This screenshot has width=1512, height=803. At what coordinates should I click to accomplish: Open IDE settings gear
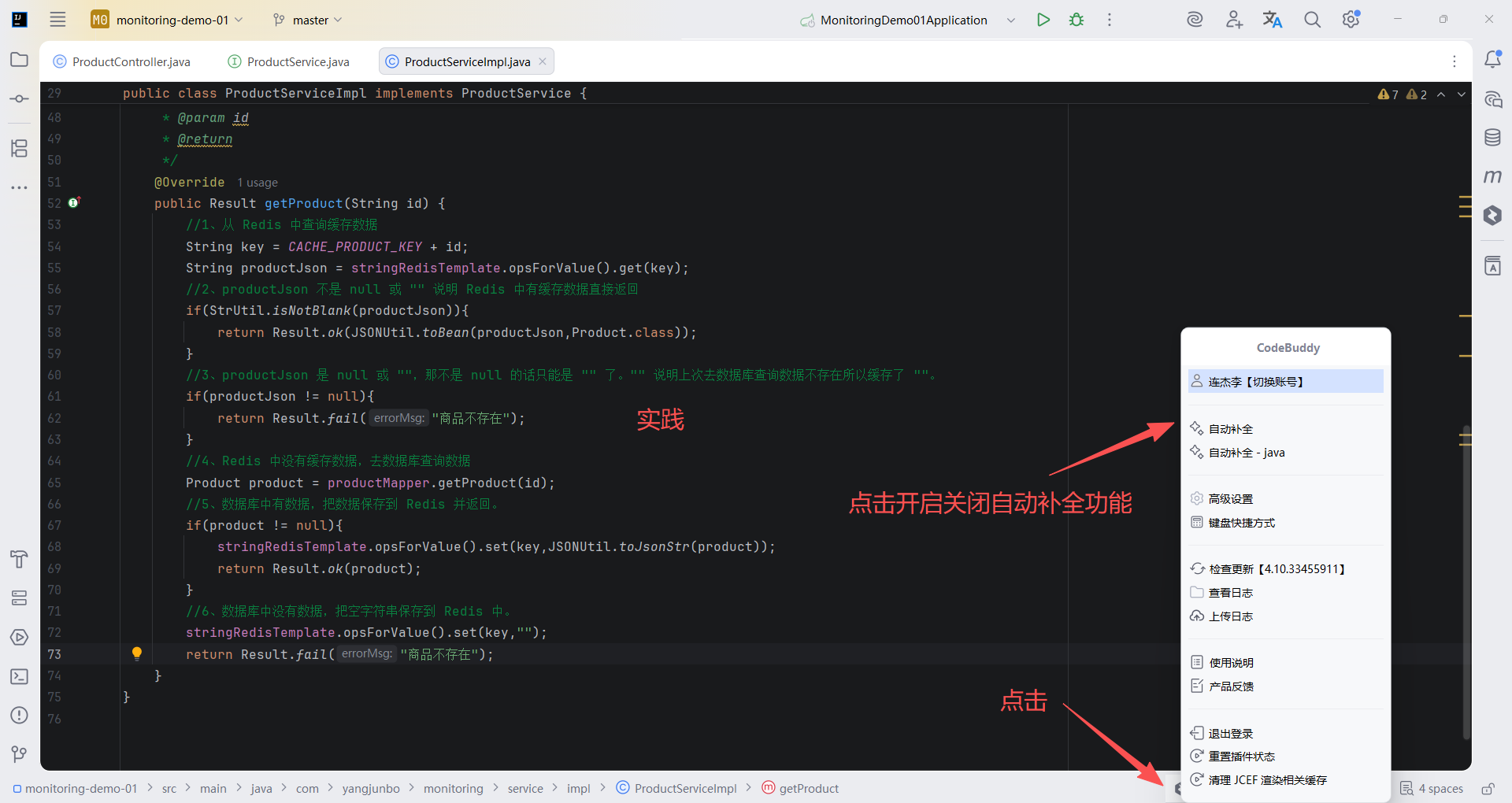[x=1351, y=20]
